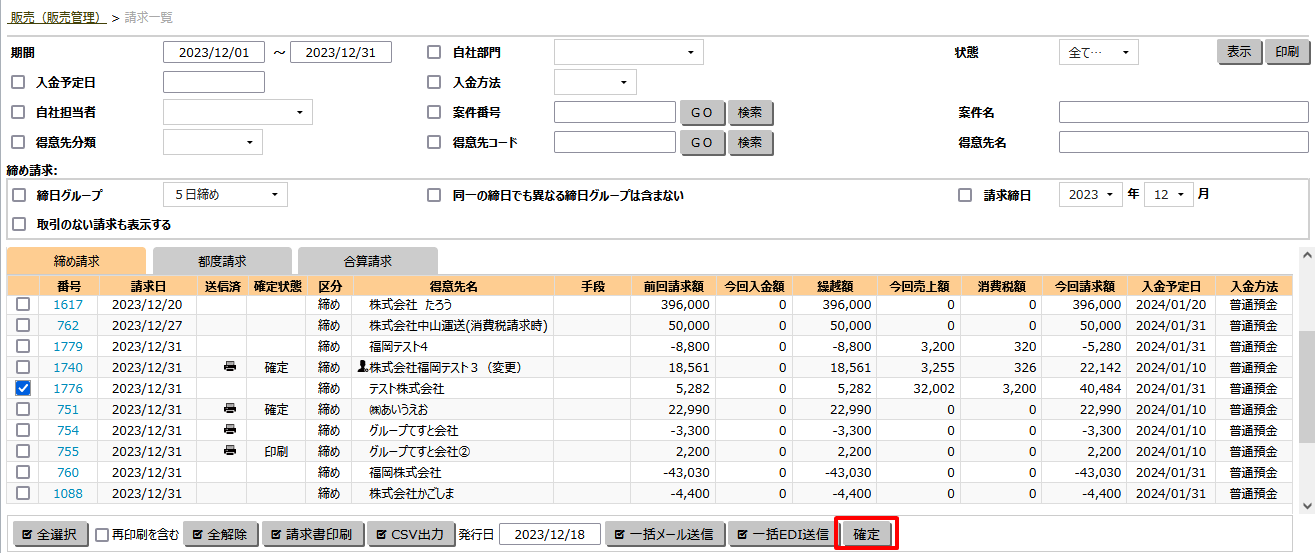Open invoice number 1617 link
Viewport: 1315px width, 553px height.
(x=68, y=304)
